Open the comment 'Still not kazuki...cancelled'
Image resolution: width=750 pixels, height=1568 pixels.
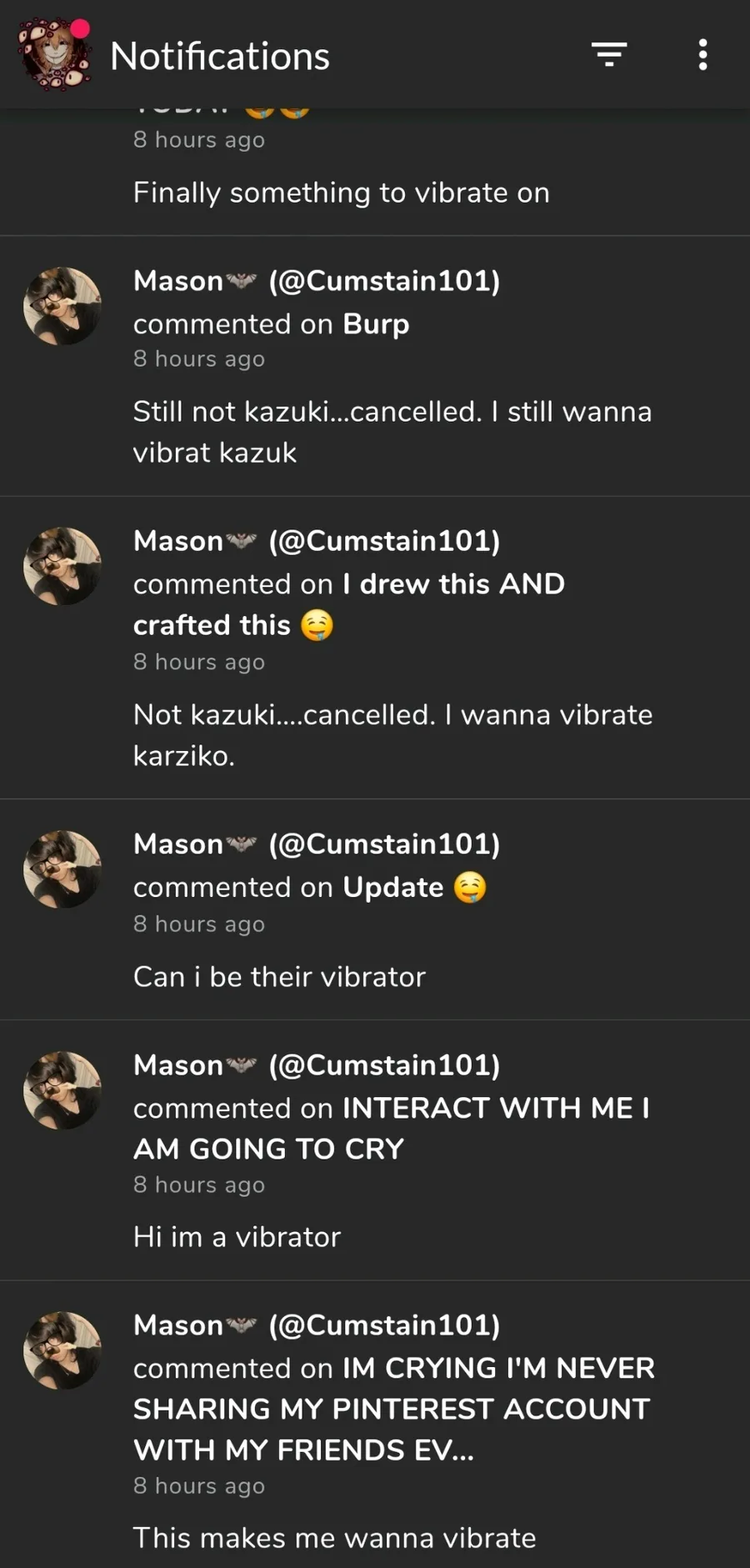(x=392, y=432)
